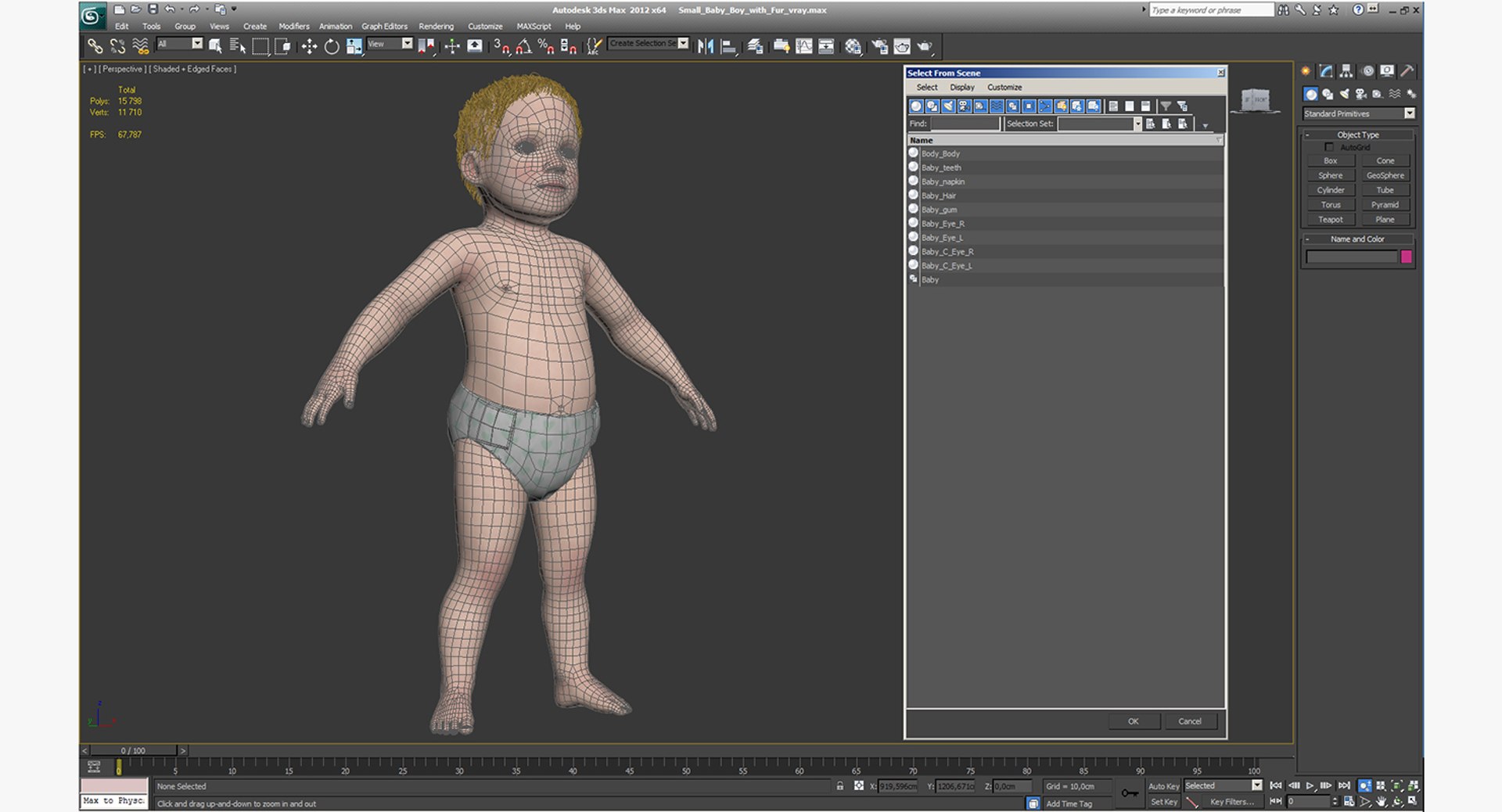Click the GeoSphere object type button
The width and height of the screenshot is (1502, 812).
(1385, 175)
